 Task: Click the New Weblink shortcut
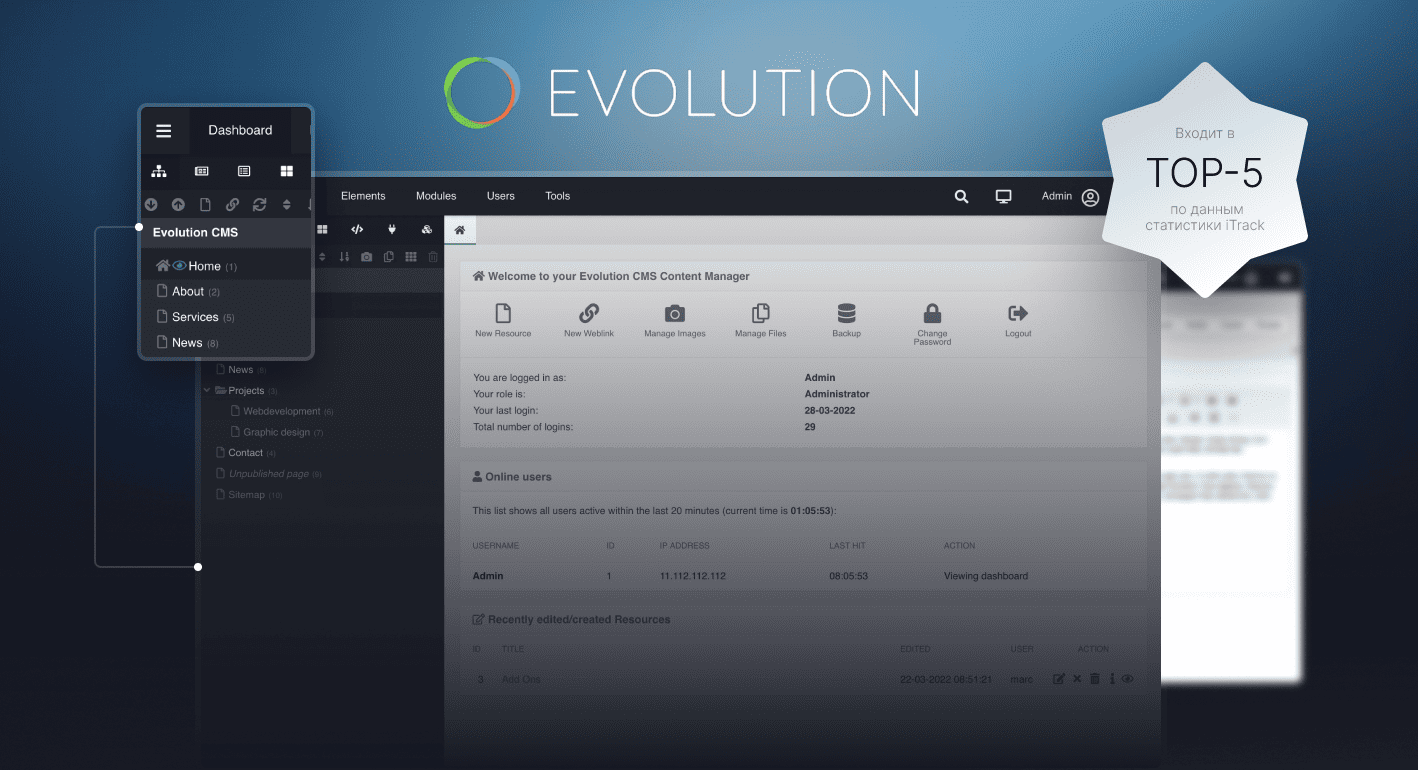point(589,321)
